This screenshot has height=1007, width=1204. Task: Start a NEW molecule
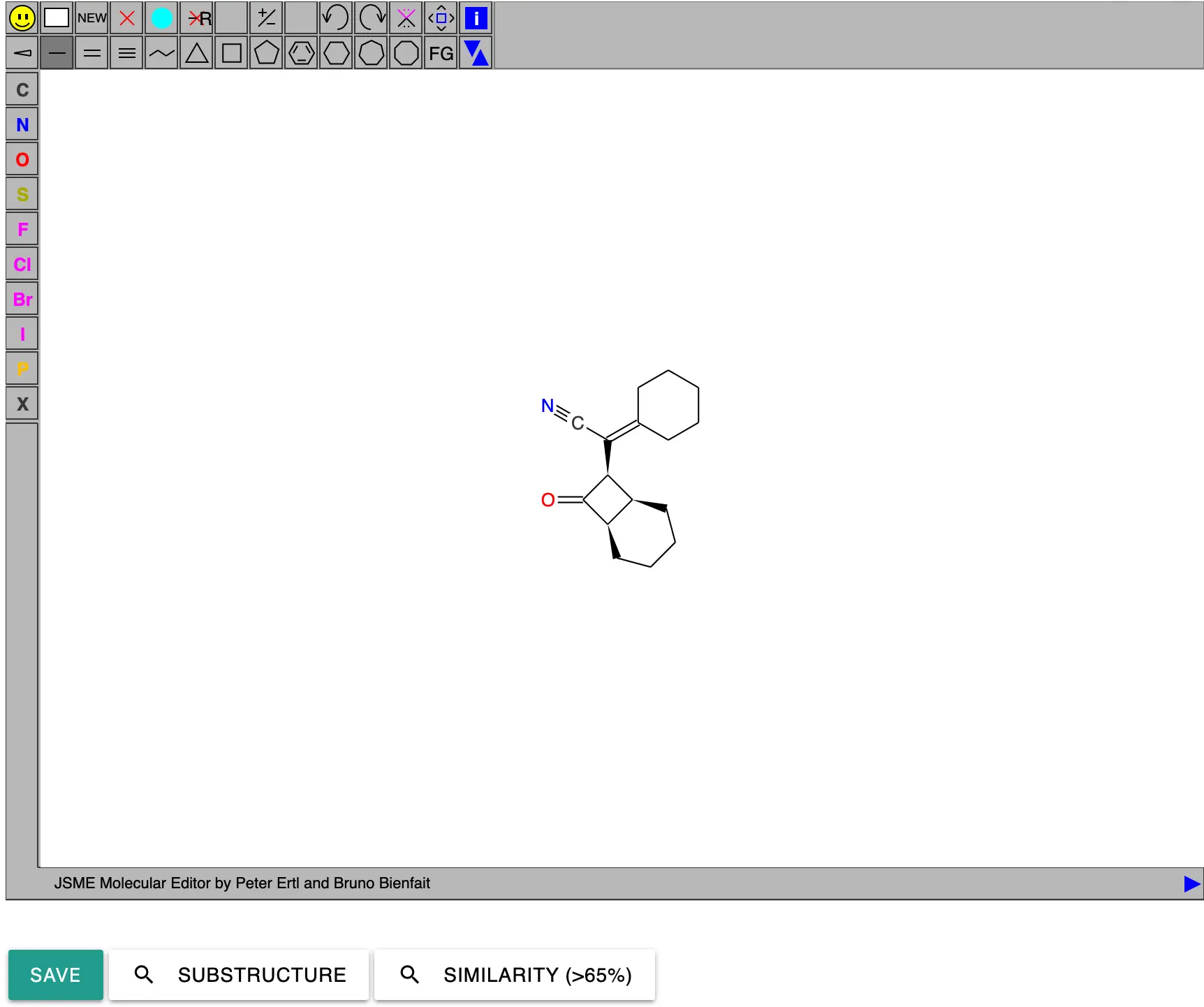91,18
